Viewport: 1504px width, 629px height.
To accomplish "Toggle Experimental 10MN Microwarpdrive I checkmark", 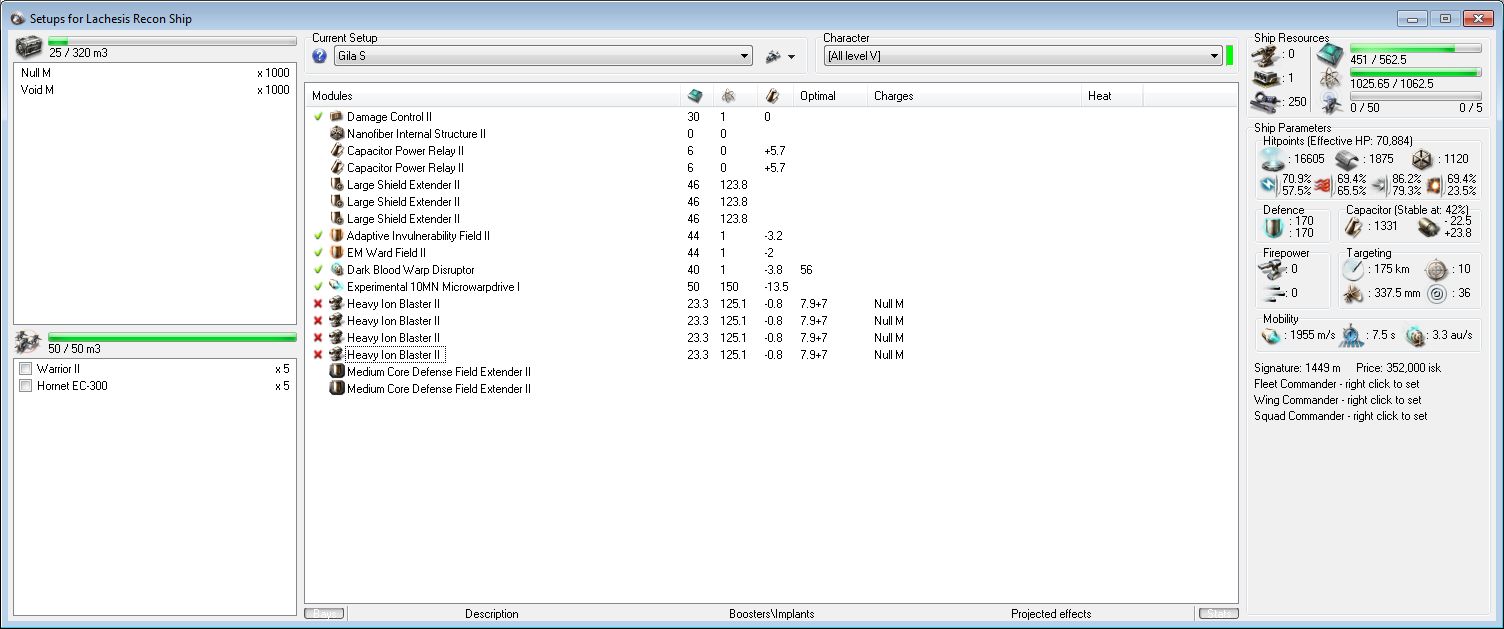I will tap(318, 287).
